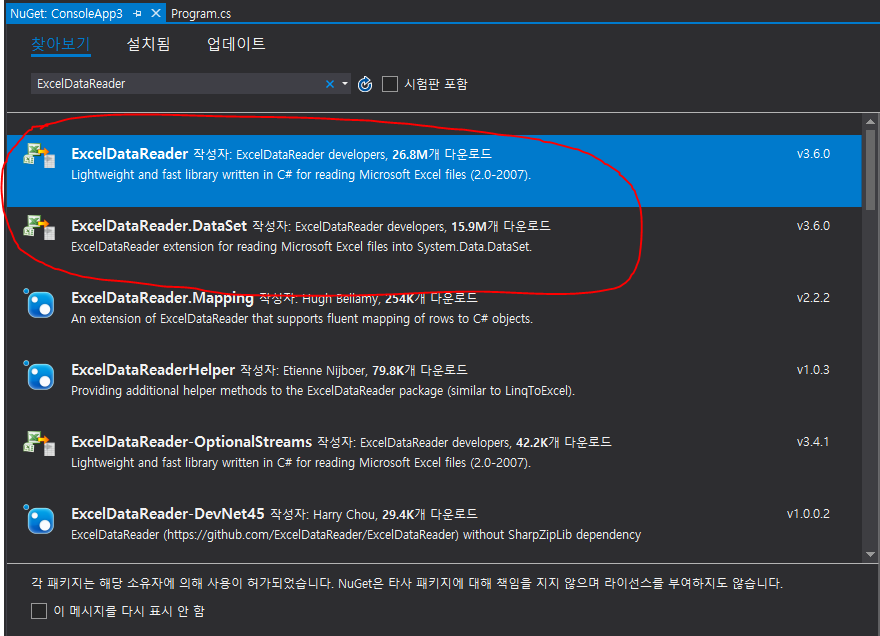Select the ExcelDataReader.DataSet package title
This screenshot has width=880, height=636.
click(159, 226)
